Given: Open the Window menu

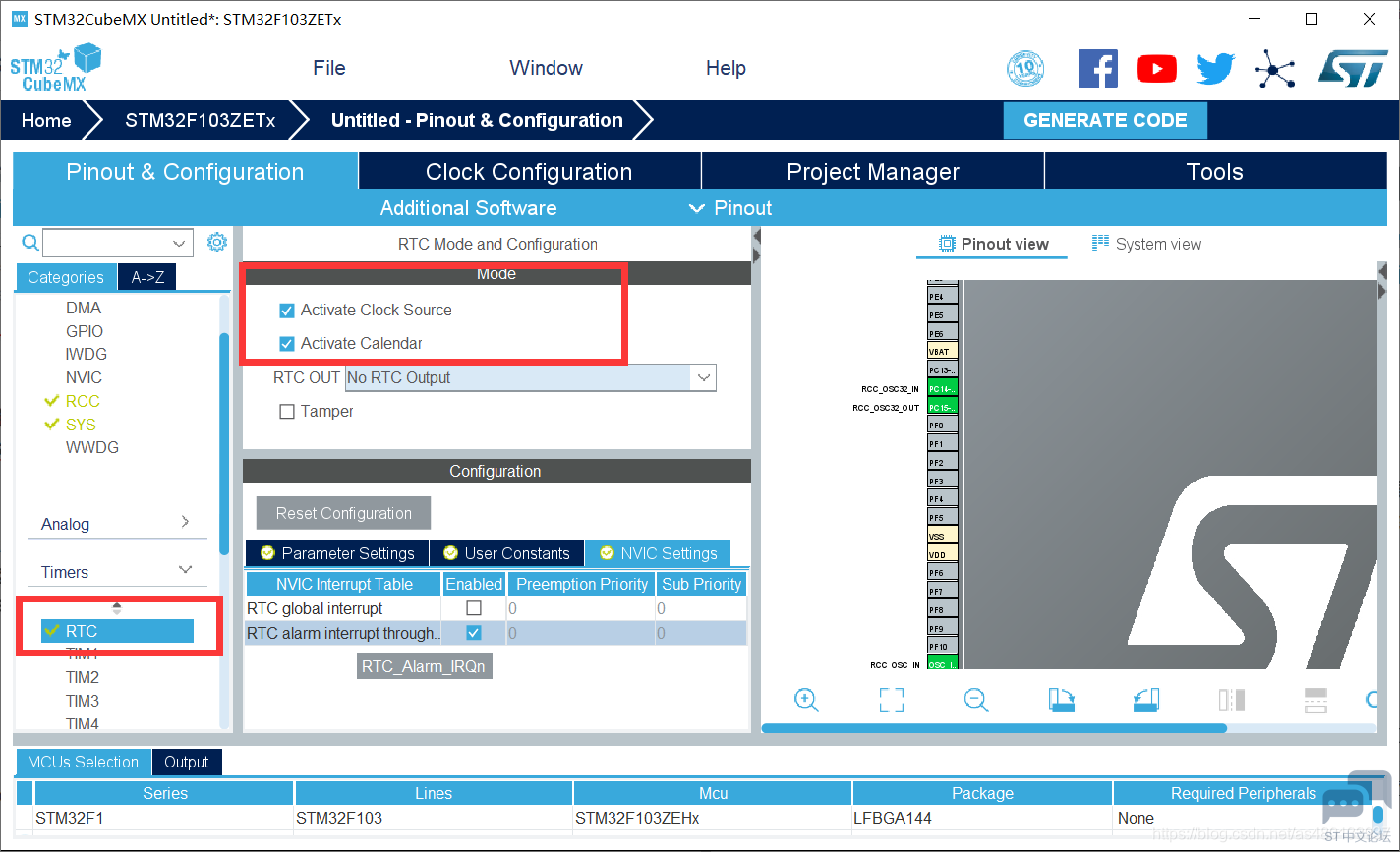Looking at the screenshot, I should (x=547, y=68).
